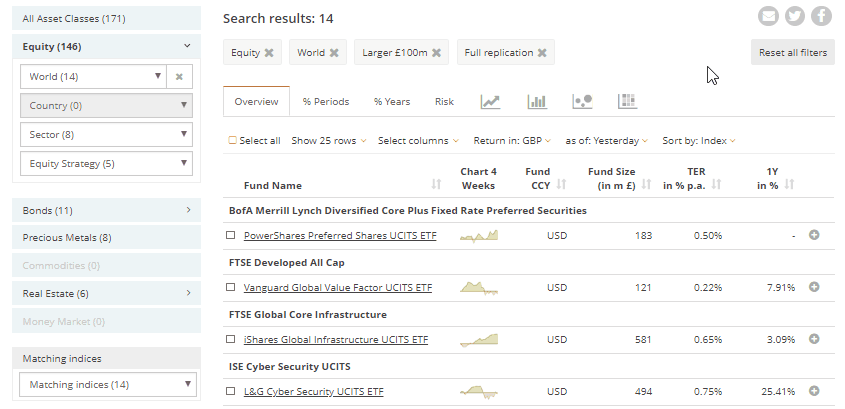Sort table by Fund Size column
Image resolution: width=845 pixels, height=409 pixels.
point(611,178)
